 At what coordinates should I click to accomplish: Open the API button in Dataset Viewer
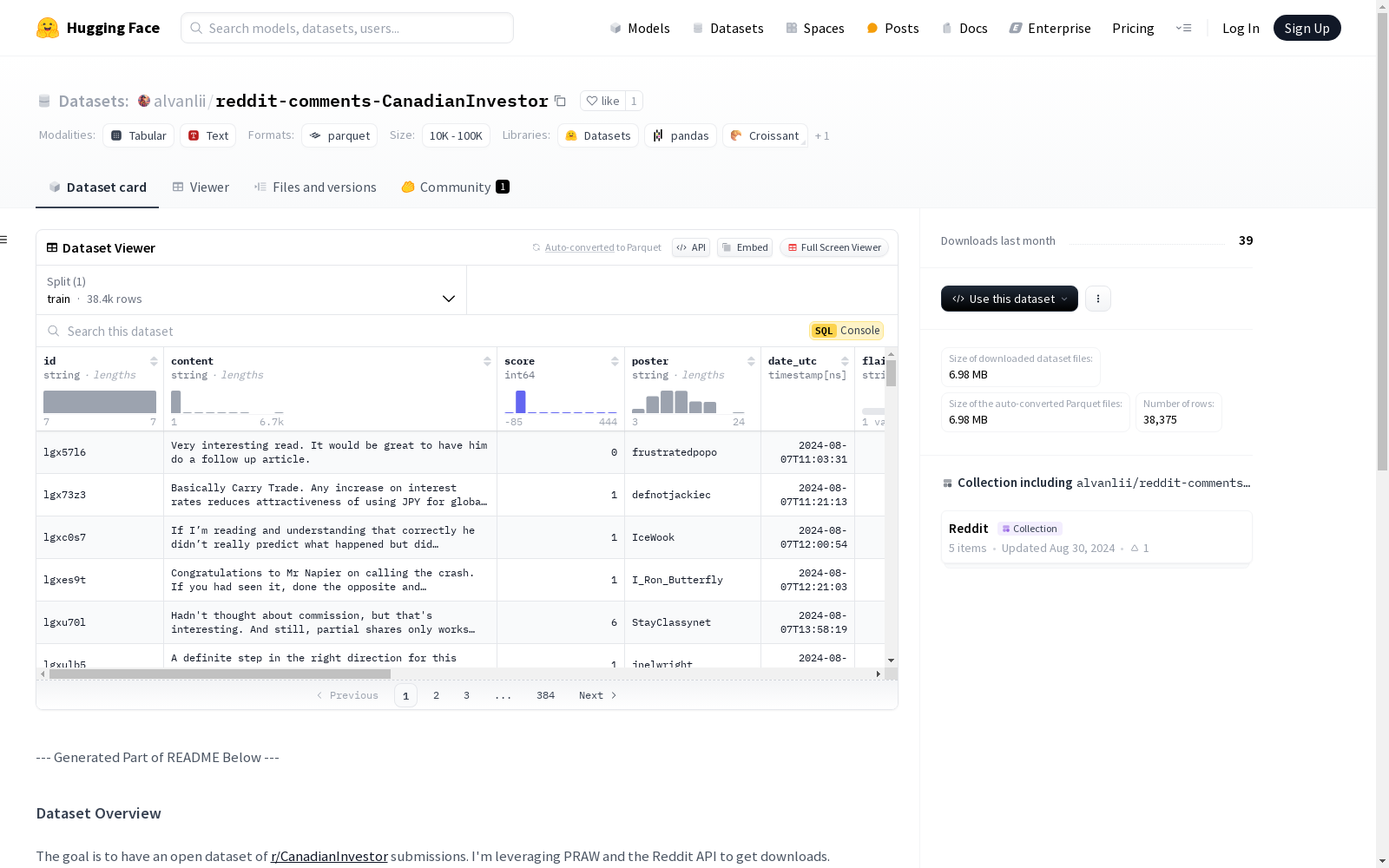coord(691,247)
